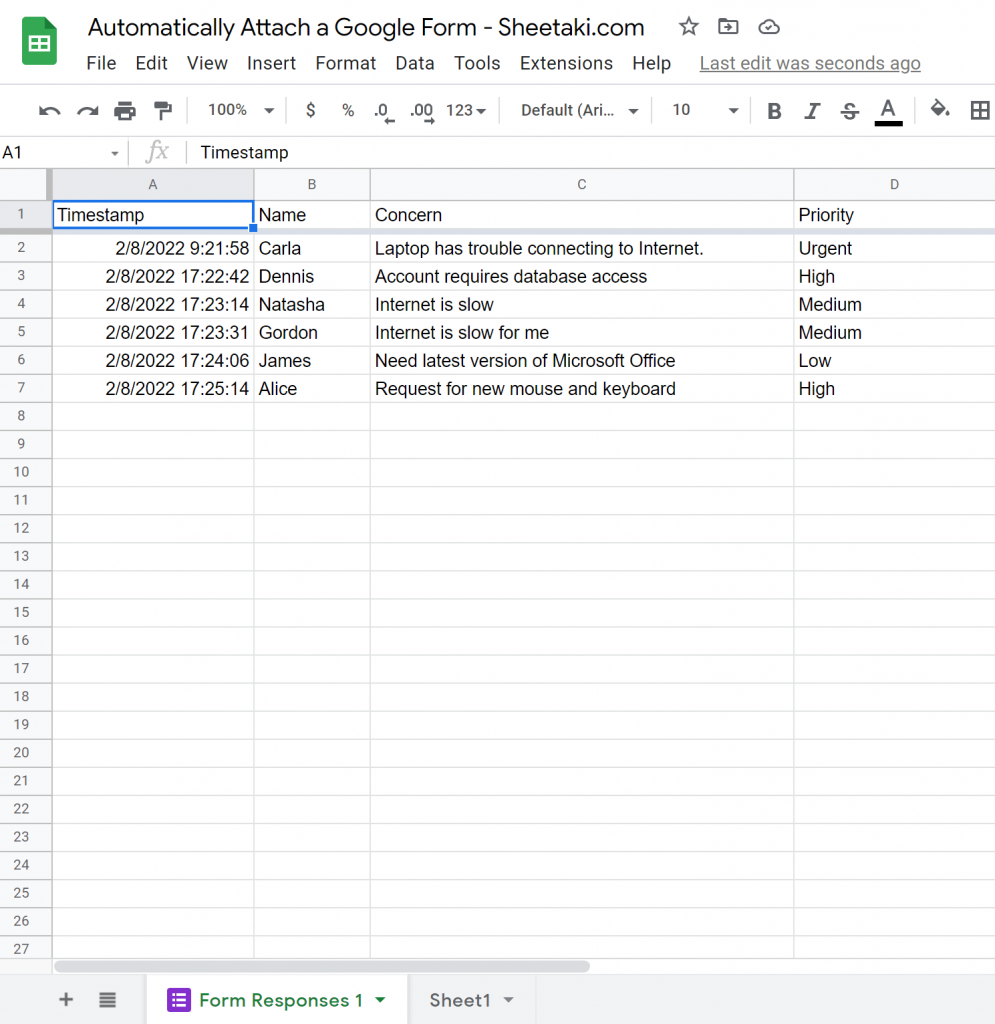This screenshot has width=995, height=1024.
Task: Open the Text color picker
Action: click(888, 110)
